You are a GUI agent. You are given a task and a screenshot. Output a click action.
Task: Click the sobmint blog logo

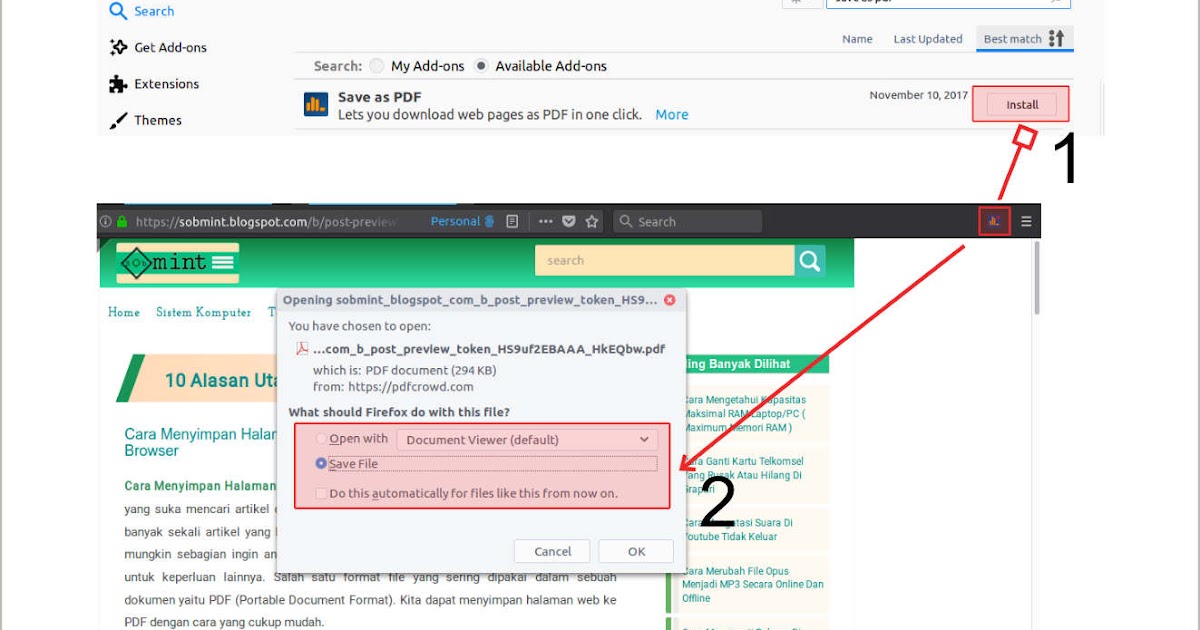(178, 263)
